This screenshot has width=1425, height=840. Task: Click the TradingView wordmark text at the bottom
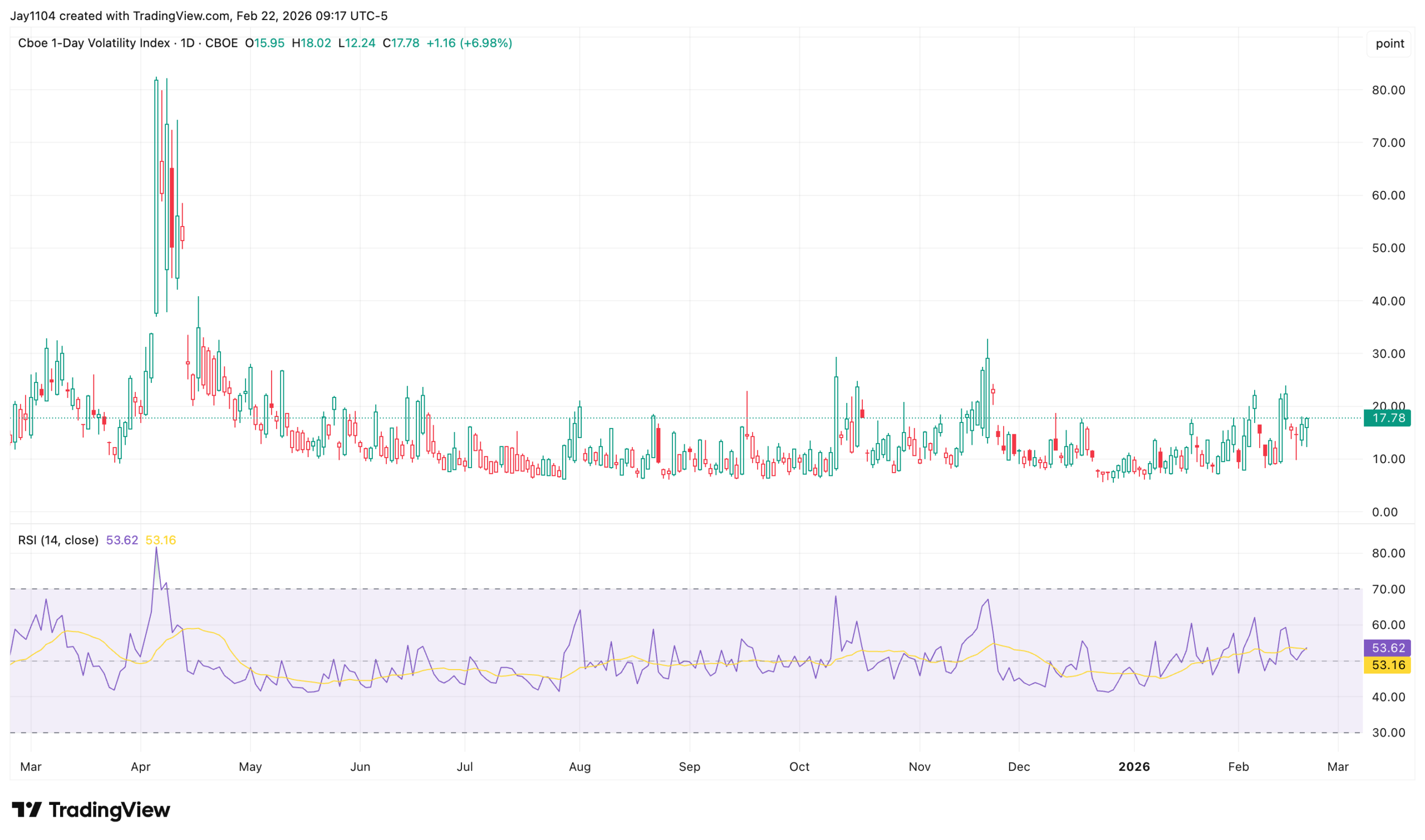pos(109,810)
